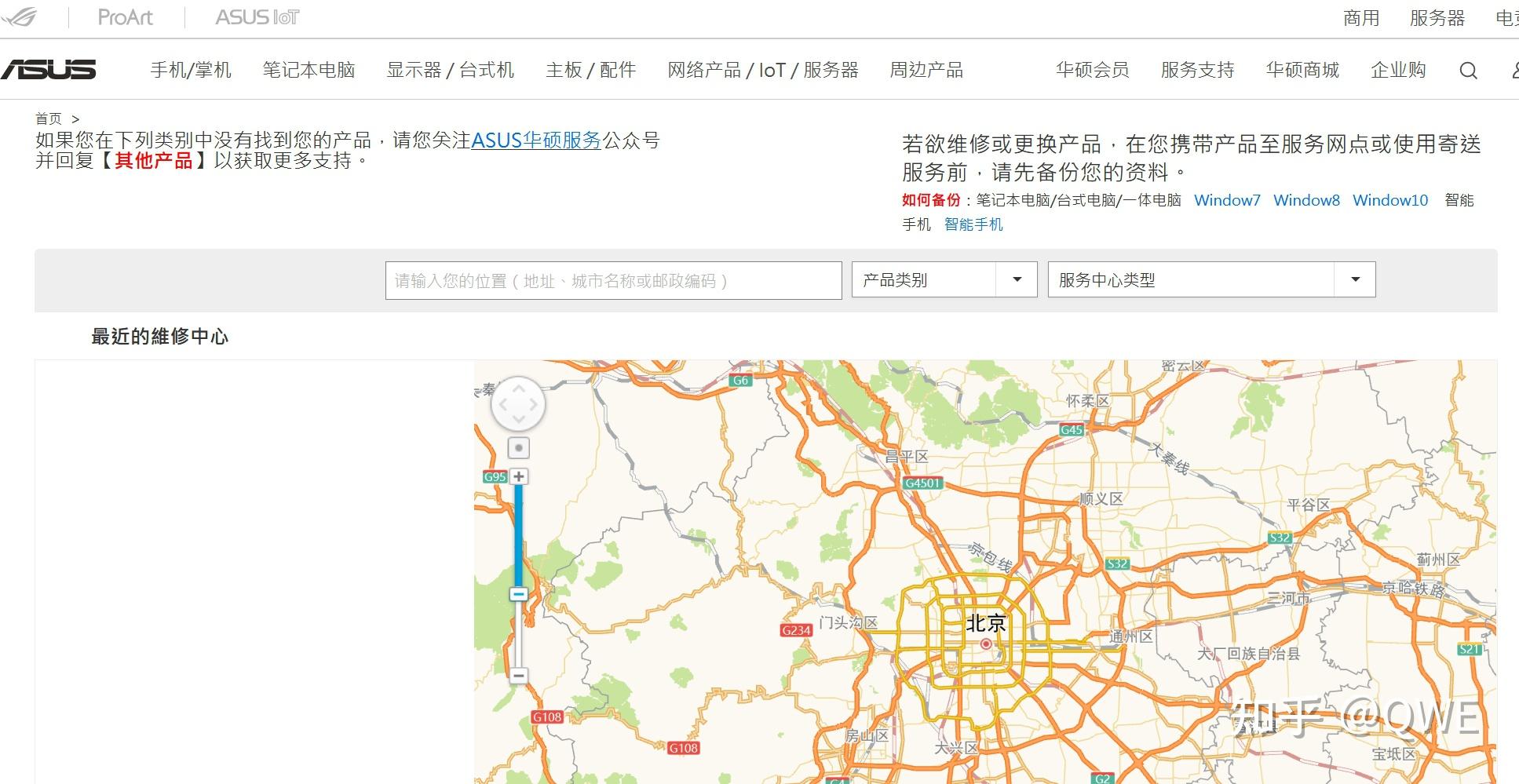
Task: Click the G234 road badge on map
Action: click(x=796, y=630)
